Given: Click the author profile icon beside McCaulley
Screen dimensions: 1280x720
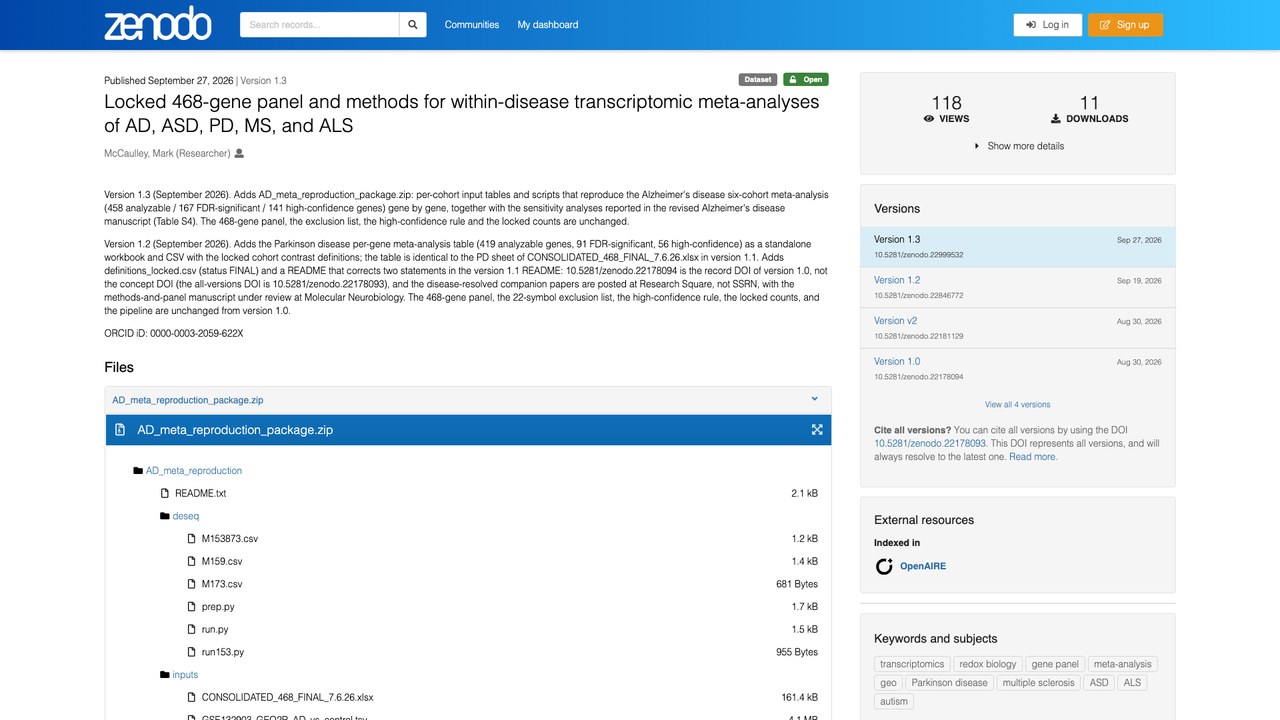Looking at the screenshot, I should click(239, 154).
